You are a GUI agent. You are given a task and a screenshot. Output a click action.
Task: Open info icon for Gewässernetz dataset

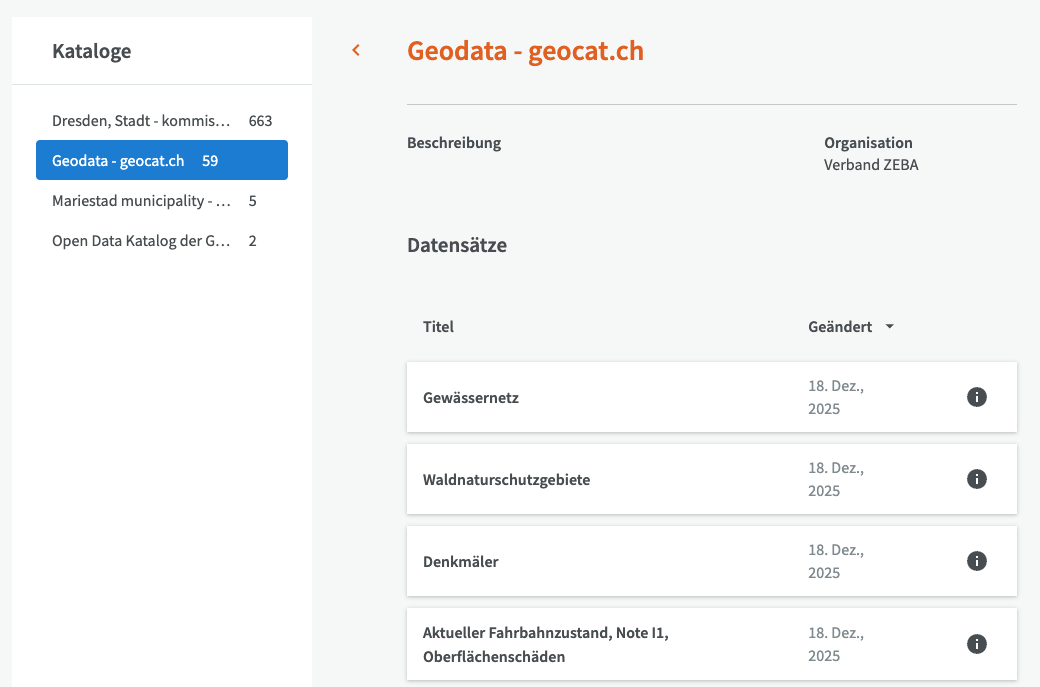[x=977, y=397]
